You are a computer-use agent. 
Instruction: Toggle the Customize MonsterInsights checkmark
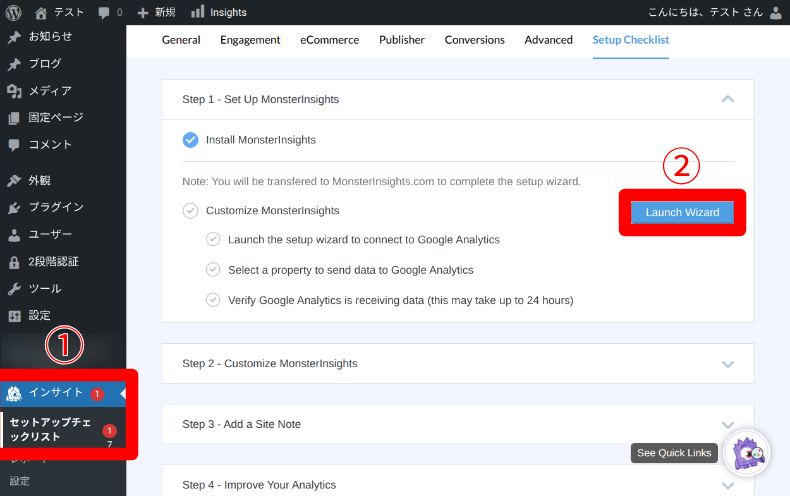point(191,211)
